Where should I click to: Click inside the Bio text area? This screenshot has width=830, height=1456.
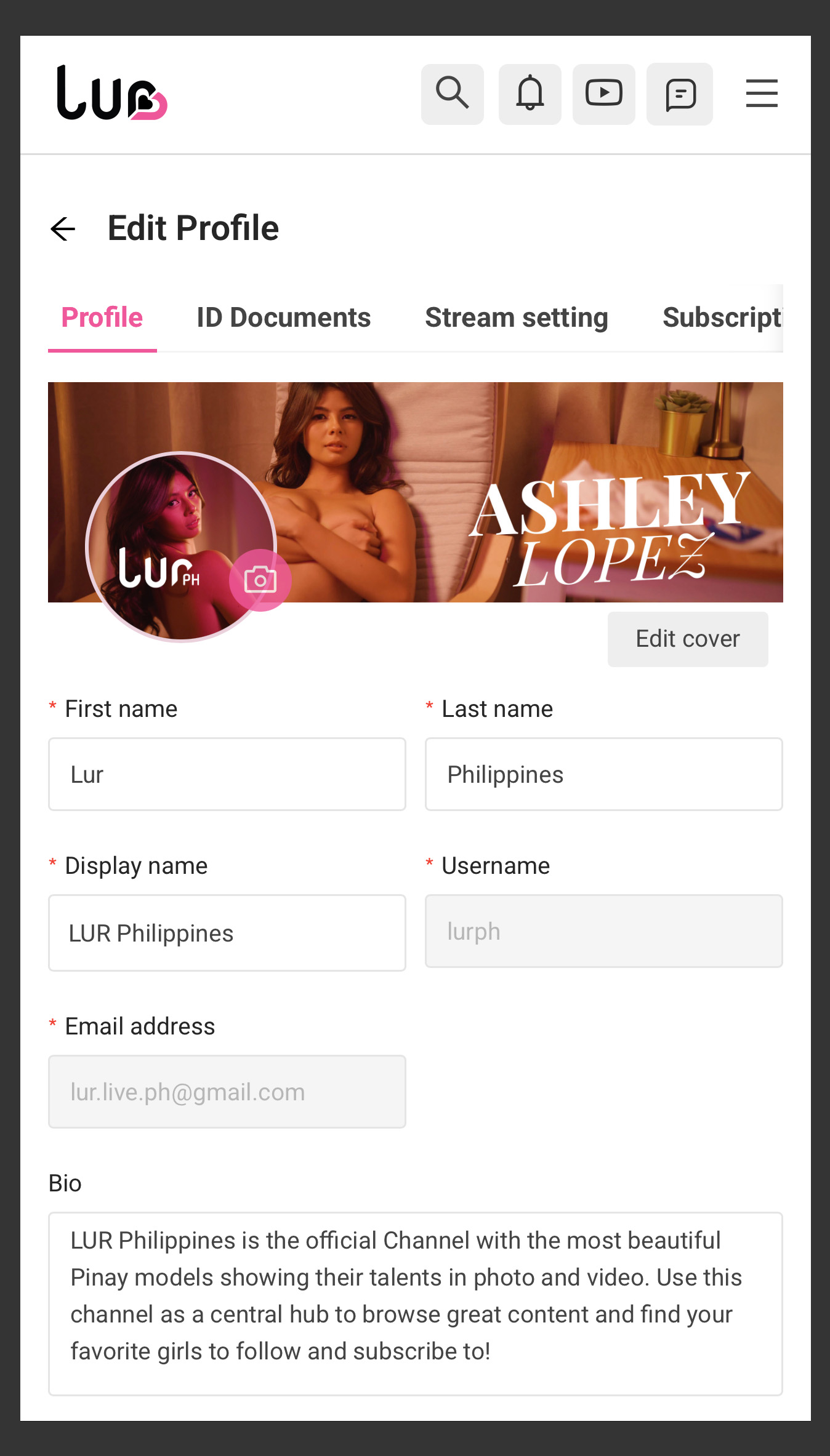pyautogui.click(x=416, y=1304)
